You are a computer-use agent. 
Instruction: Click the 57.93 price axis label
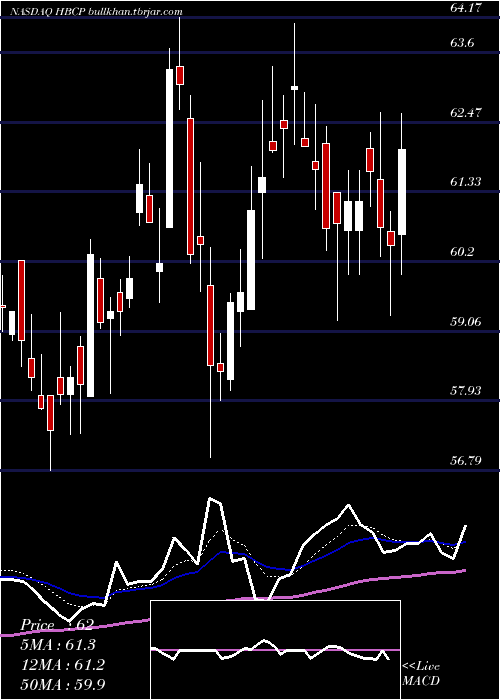[x=466, y=391]
